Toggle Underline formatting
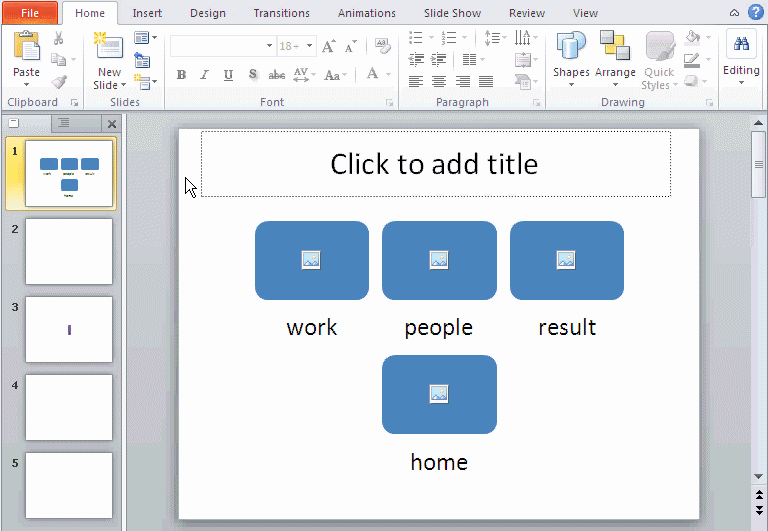The width and height of the screenshot is (768, 531). coord(228,75)
